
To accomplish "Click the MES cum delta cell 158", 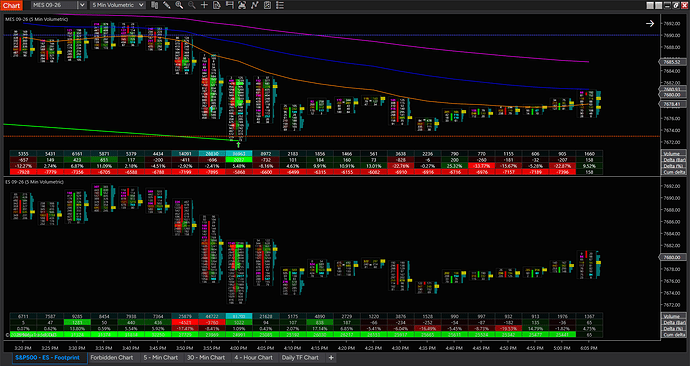I will 589,172.
